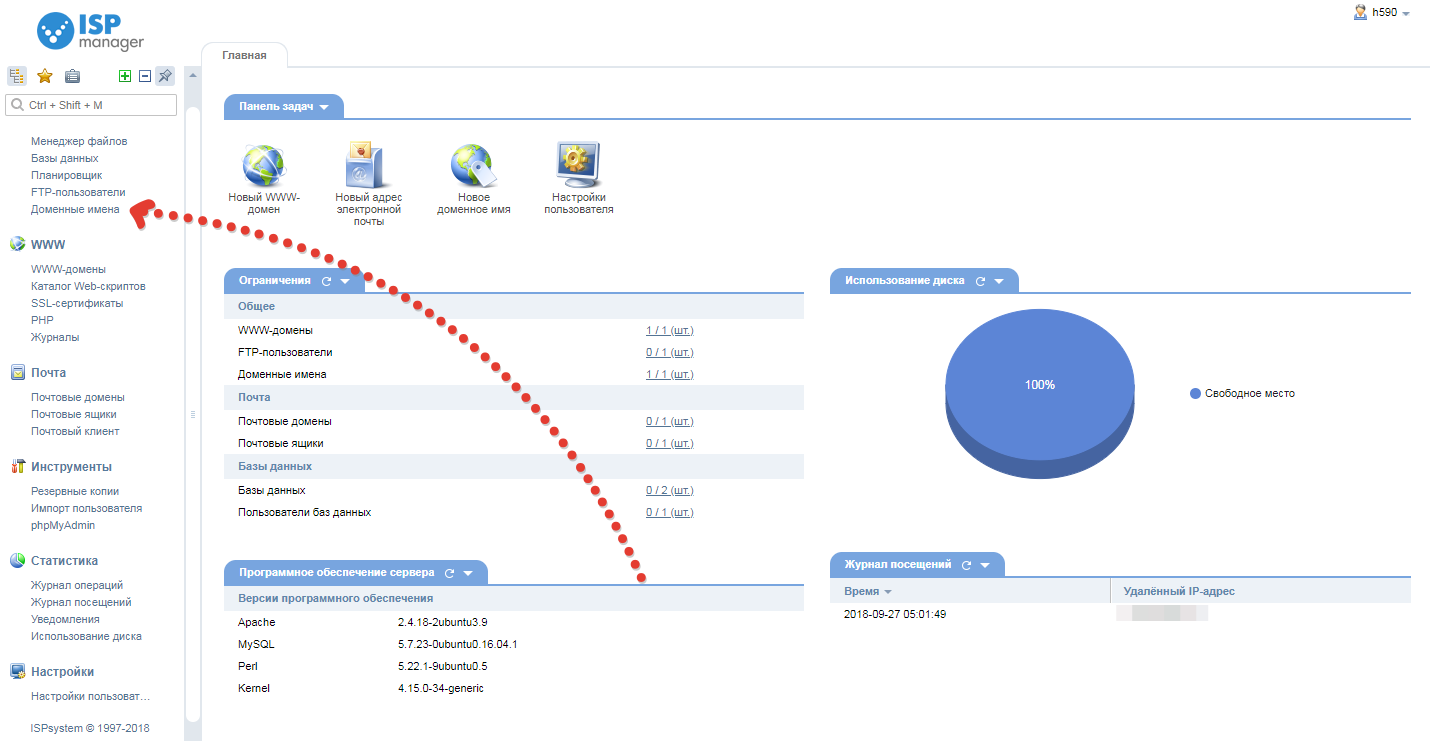
Task: Collapse the Панель задач panel arrow
Action: (x=324, y=107)
